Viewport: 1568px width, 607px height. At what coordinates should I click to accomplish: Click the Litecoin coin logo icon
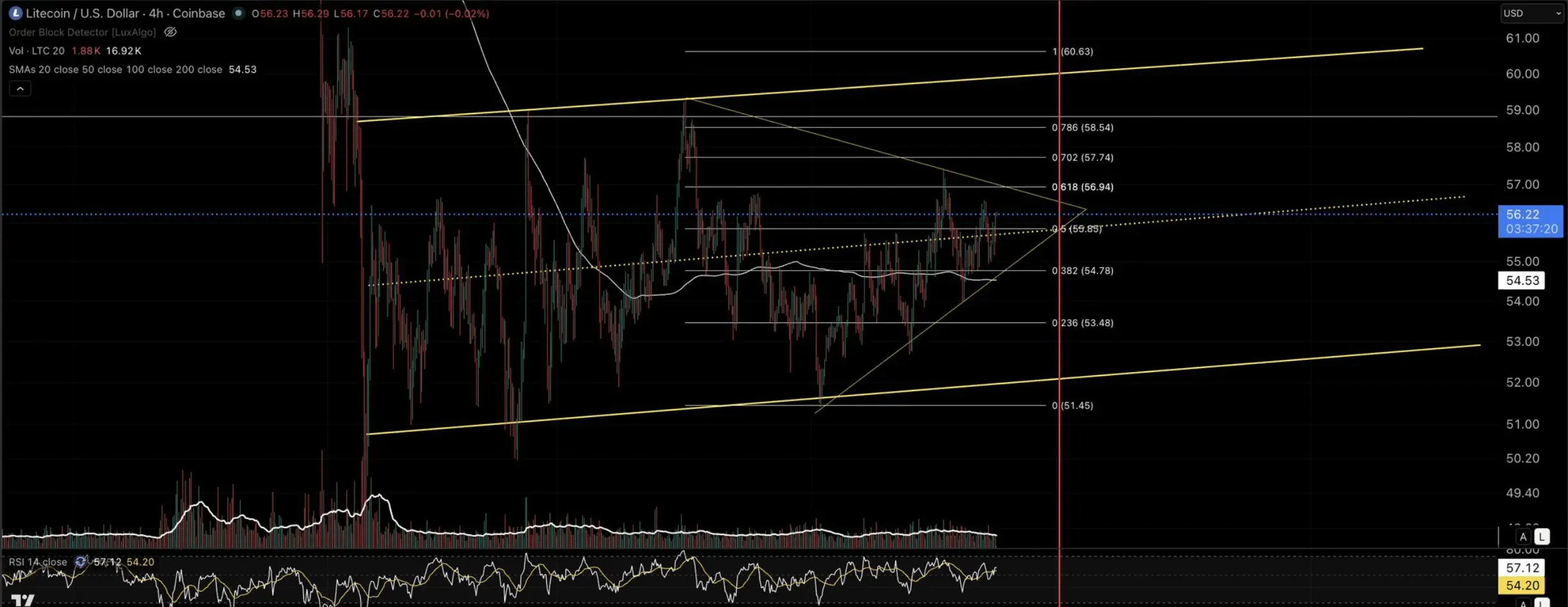click(x=15, y=13)
